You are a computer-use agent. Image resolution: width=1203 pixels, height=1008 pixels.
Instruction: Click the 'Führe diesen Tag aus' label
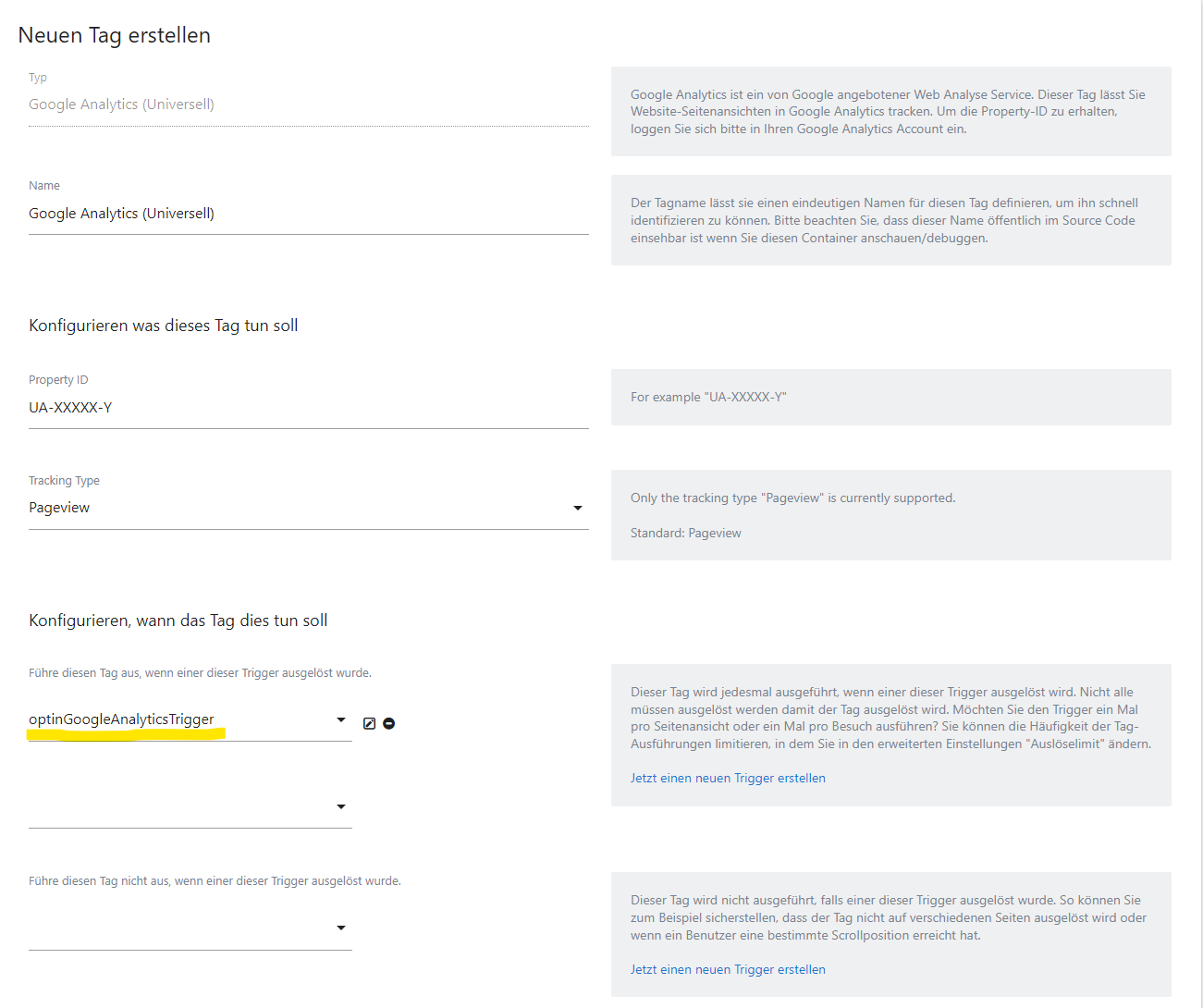point(200,673)
